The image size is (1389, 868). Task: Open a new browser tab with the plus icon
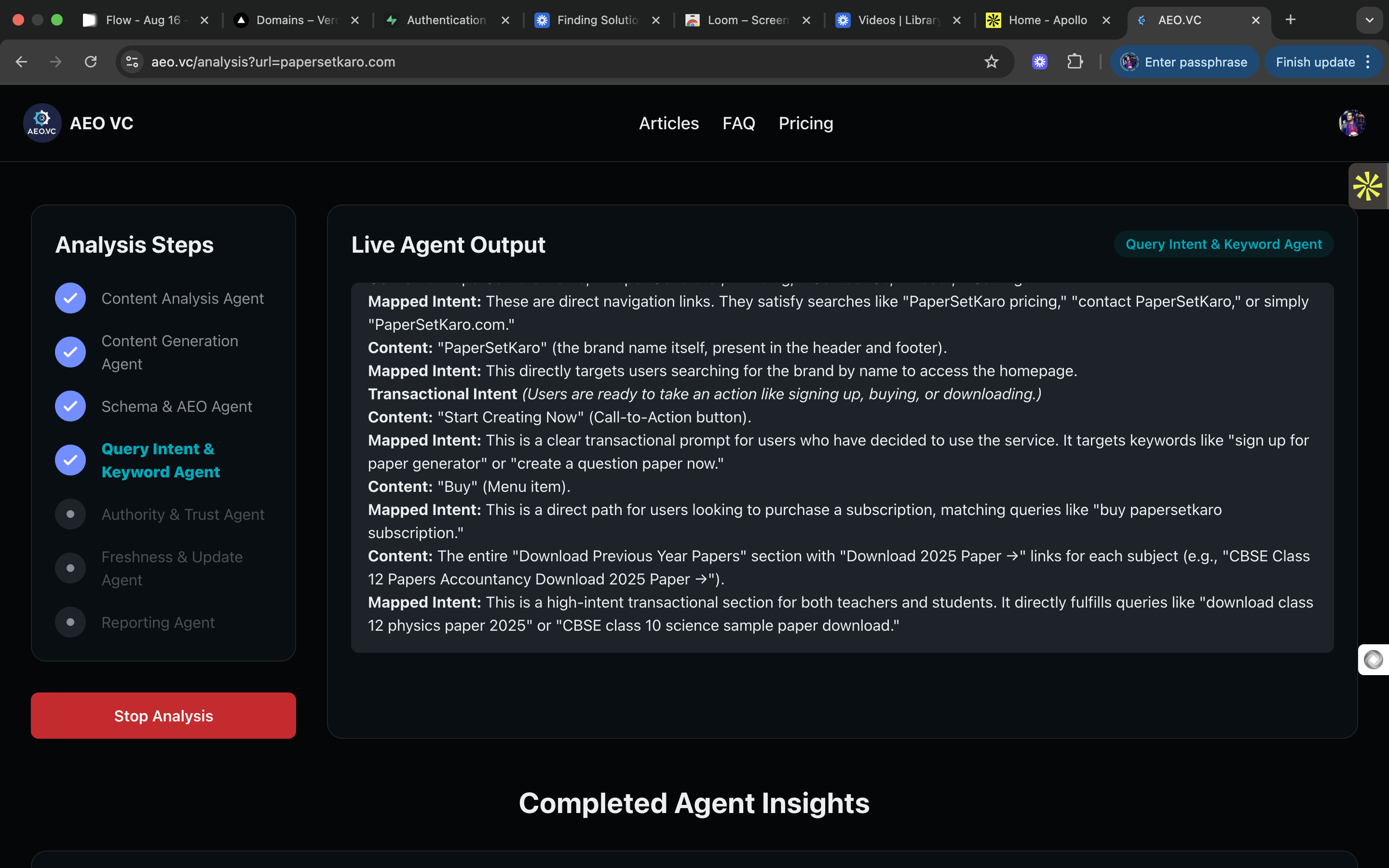coord(1290,20)
